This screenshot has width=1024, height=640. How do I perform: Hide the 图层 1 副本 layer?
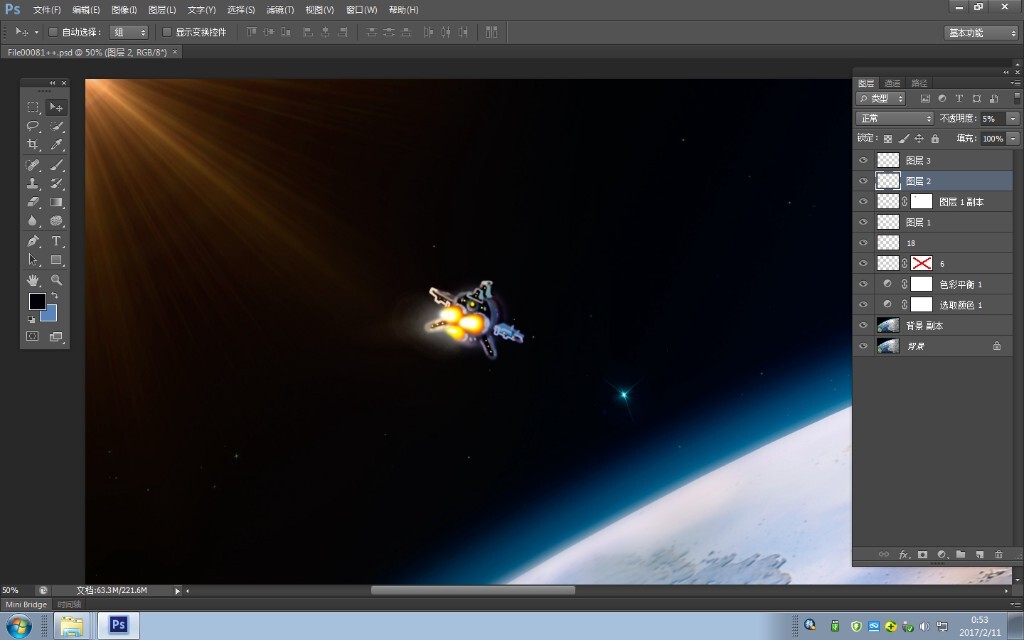pos(863,202)
